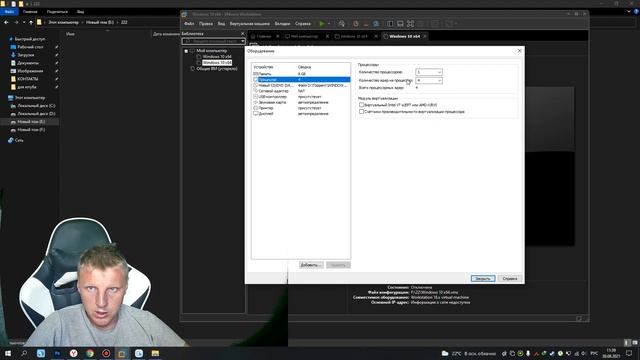640x360 pixels.
Task: Select the Процессоры row in device list
Action: pyautogui.click(x=301, y=80)
